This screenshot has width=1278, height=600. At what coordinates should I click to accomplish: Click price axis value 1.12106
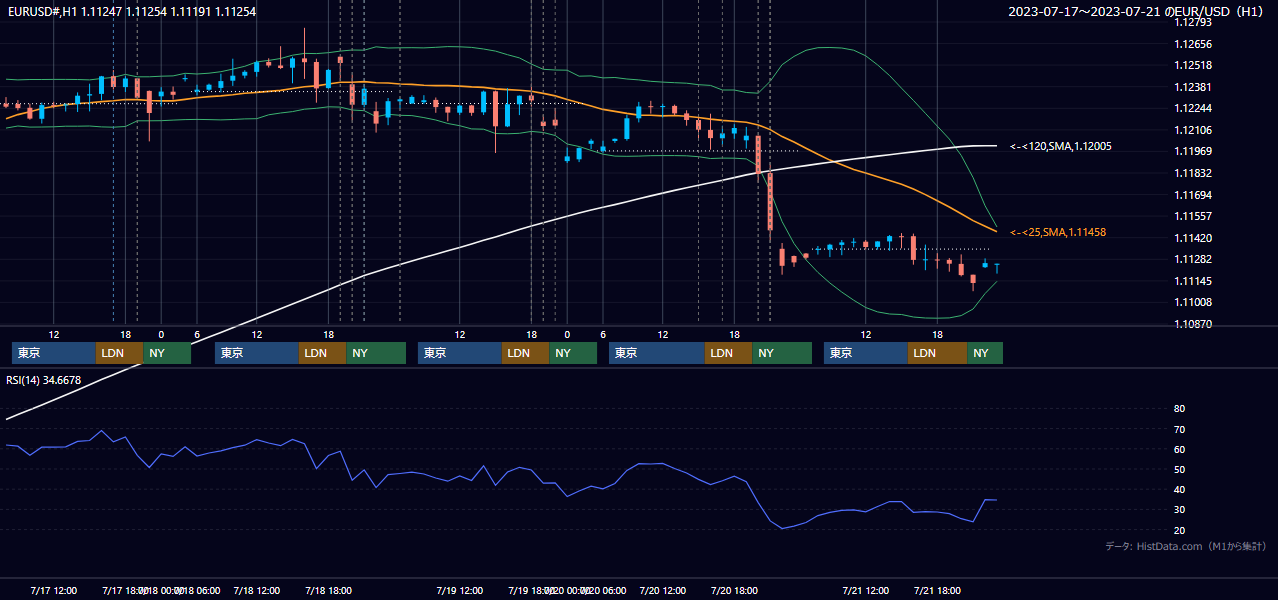[1192, 130]
